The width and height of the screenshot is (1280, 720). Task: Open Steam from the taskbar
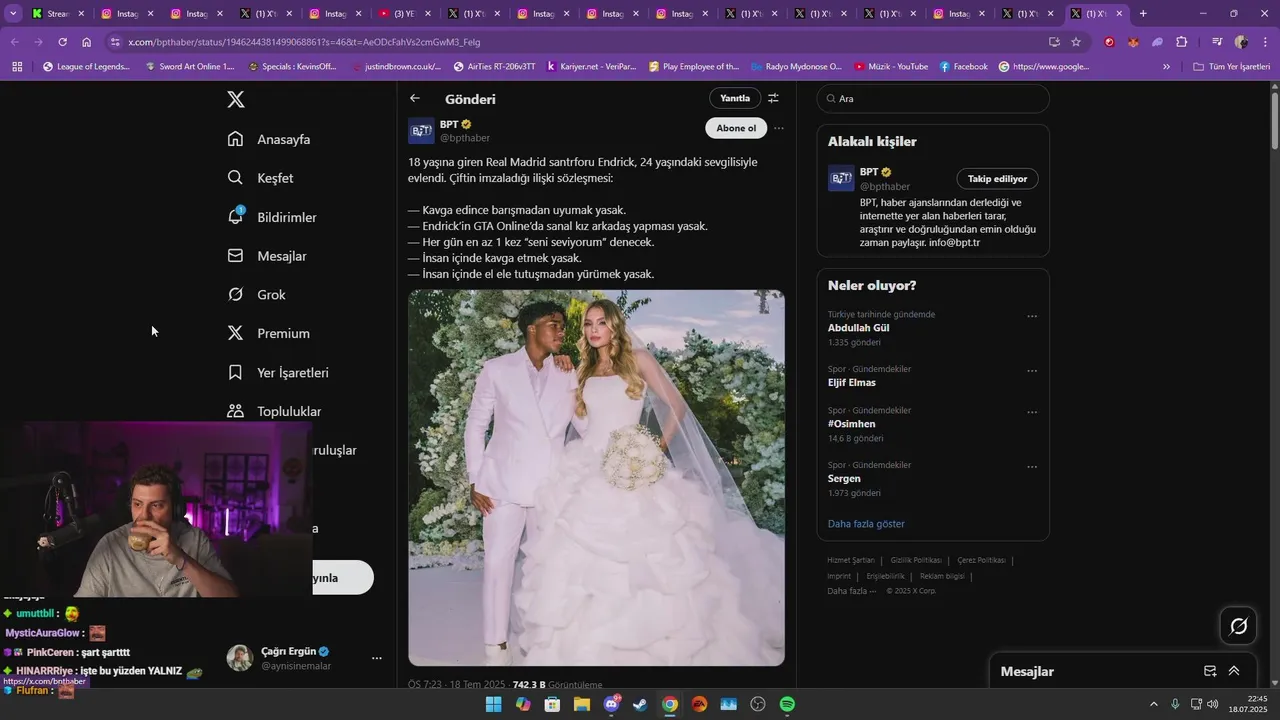click(640, 704)
